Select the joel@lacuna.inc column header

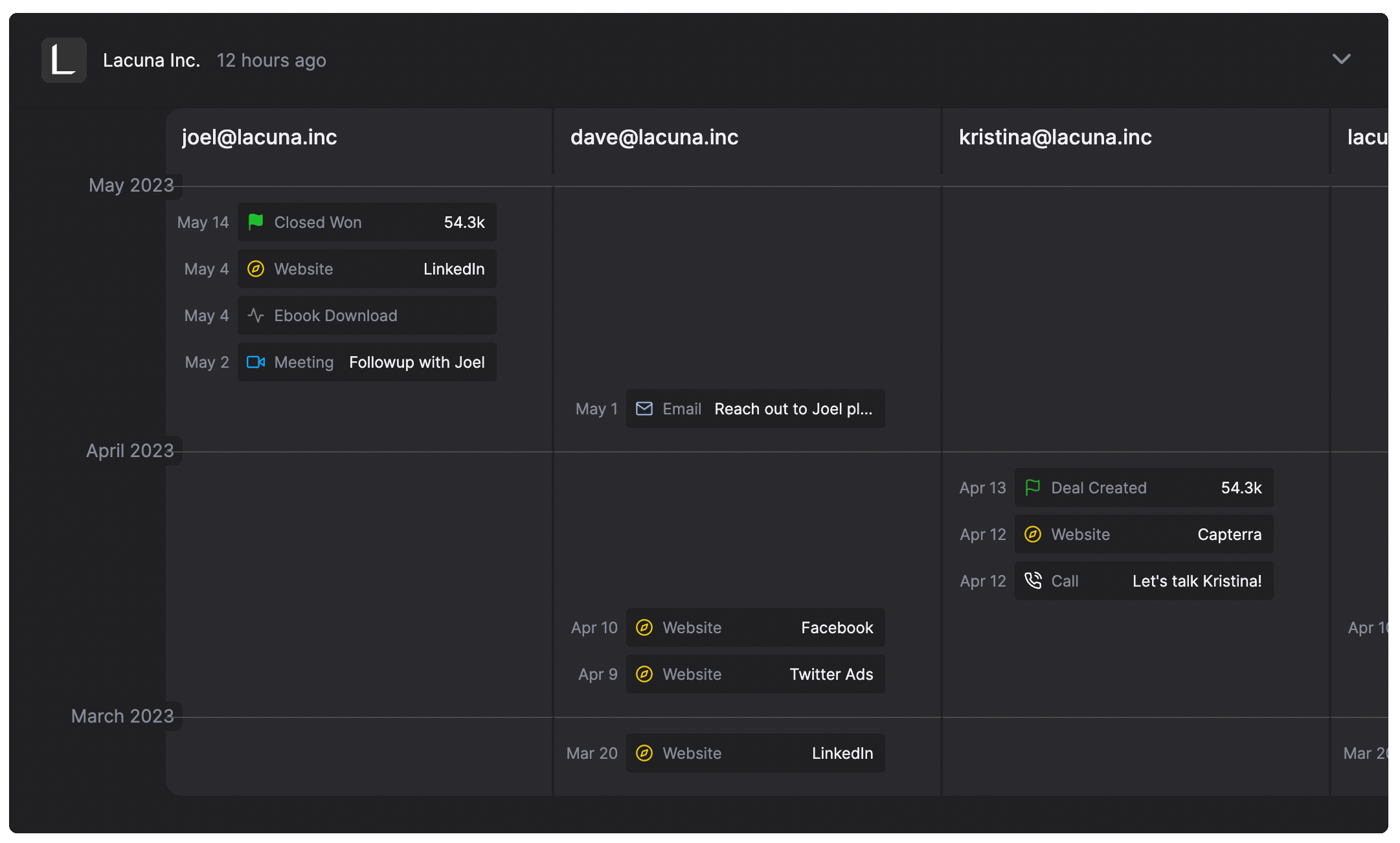(259, 137)
